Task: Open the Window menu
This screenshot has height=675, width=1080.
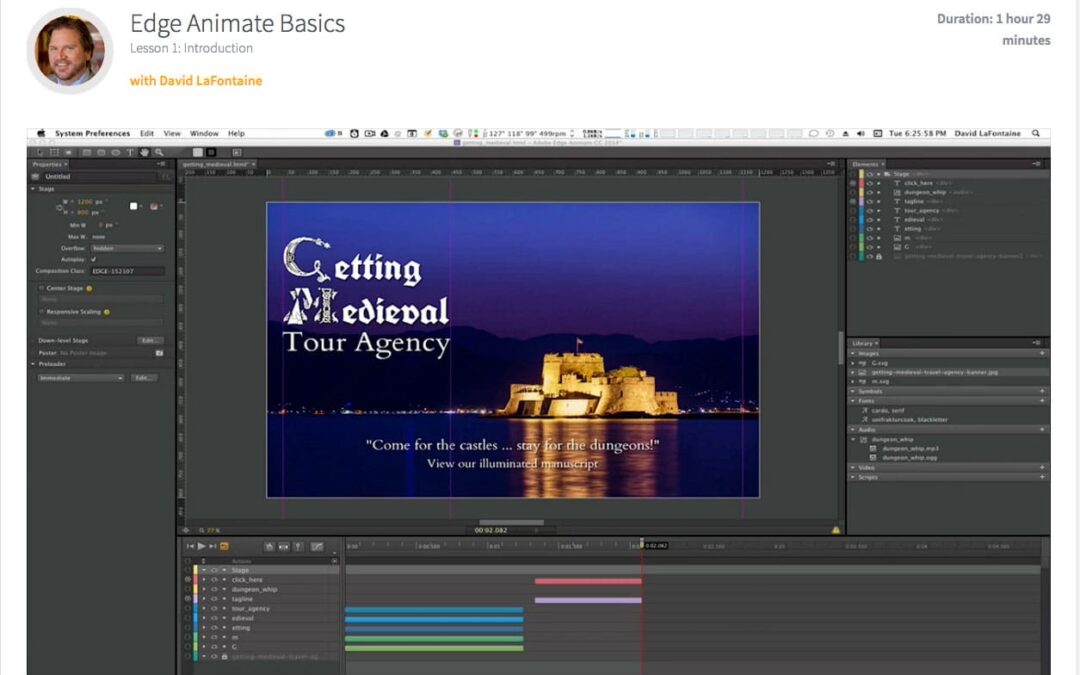Action: pos(204,133)
